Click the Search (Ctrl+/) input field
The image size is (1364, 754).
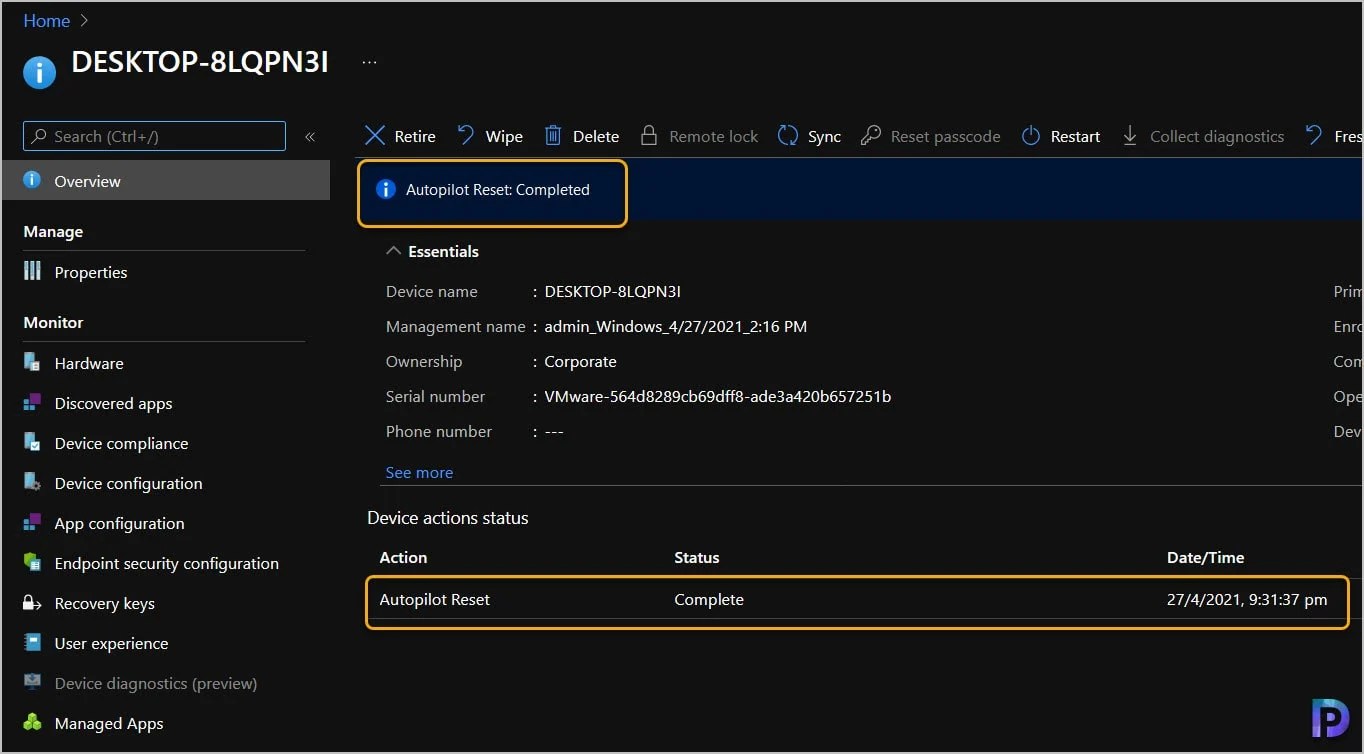(x=155, y=136)
